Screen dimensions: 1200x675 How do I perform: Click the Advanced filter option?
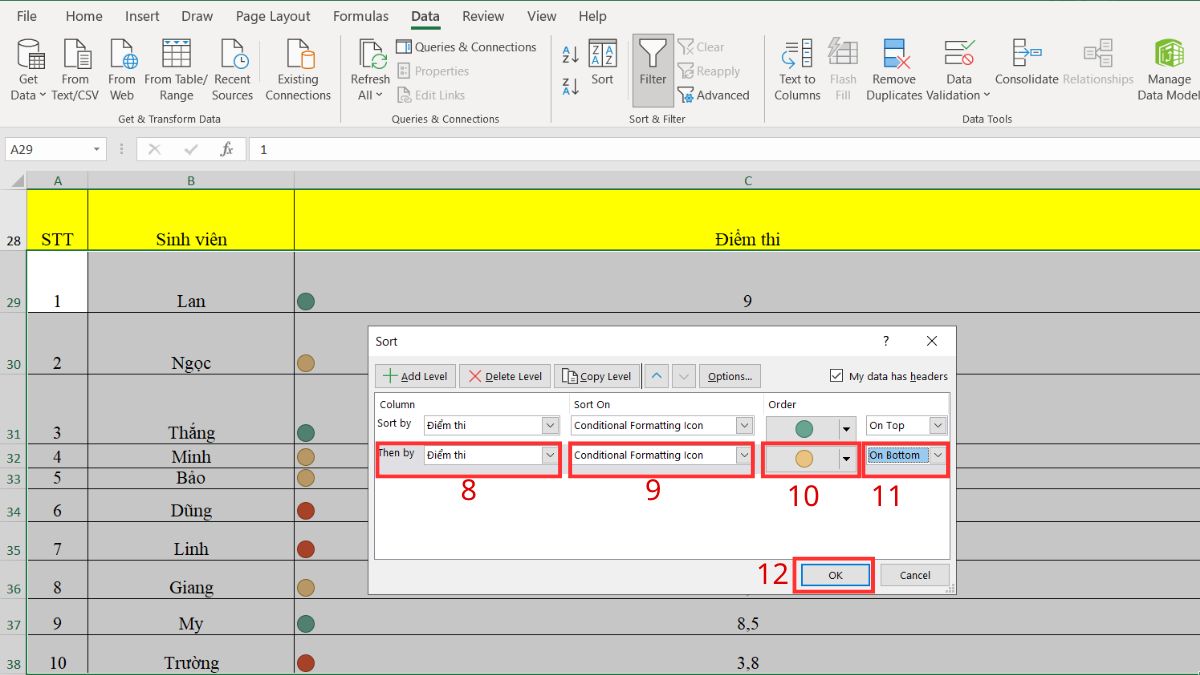point(714,95)
